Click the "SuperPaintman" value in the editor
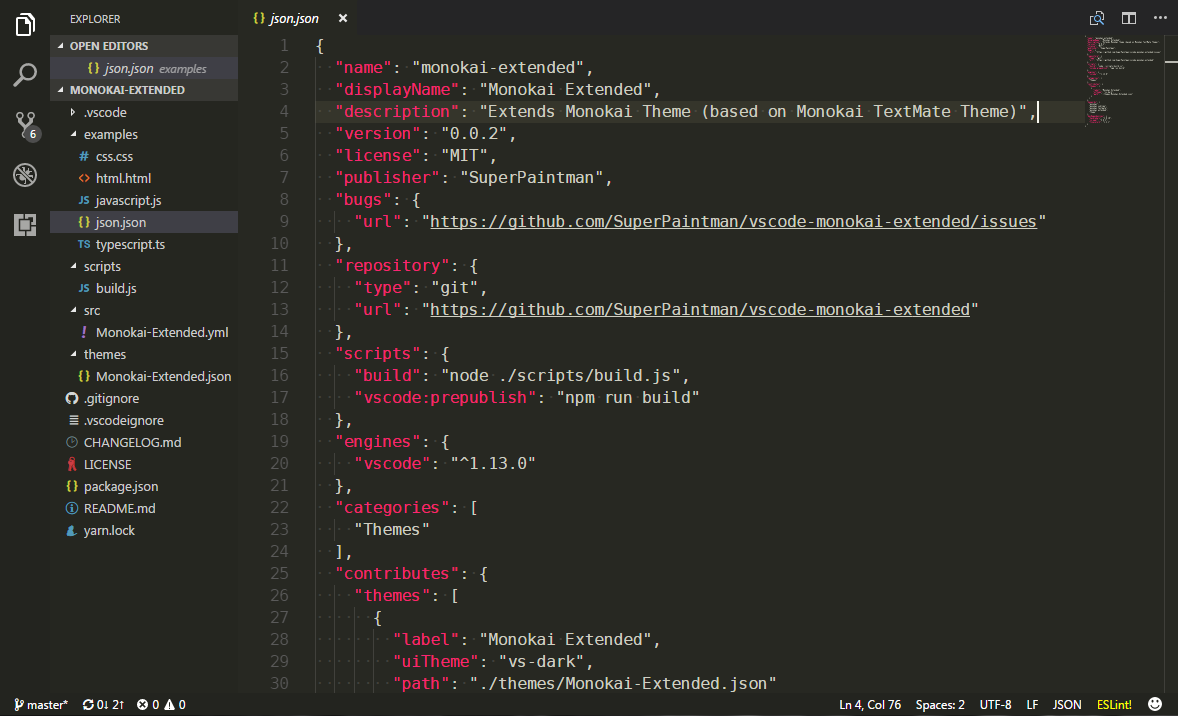The height and width of the screenshot is (716, 1178). pyautogui.click(x=532, y=177)
